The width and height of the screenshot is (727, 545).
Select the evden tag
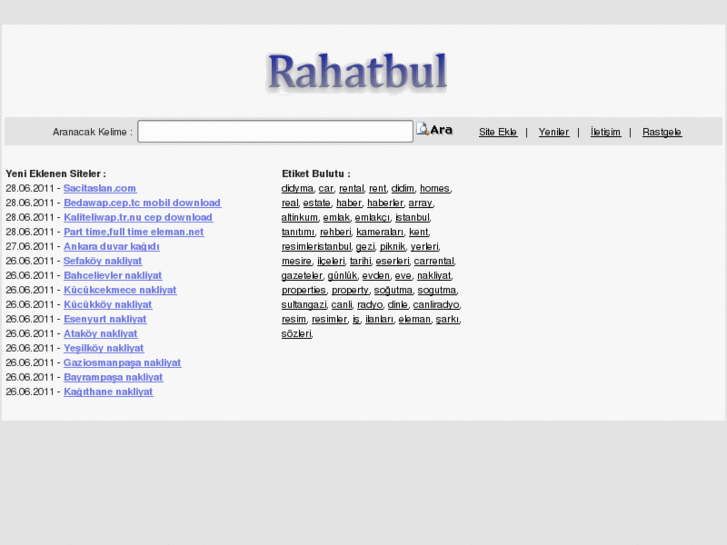pos(376,276)
